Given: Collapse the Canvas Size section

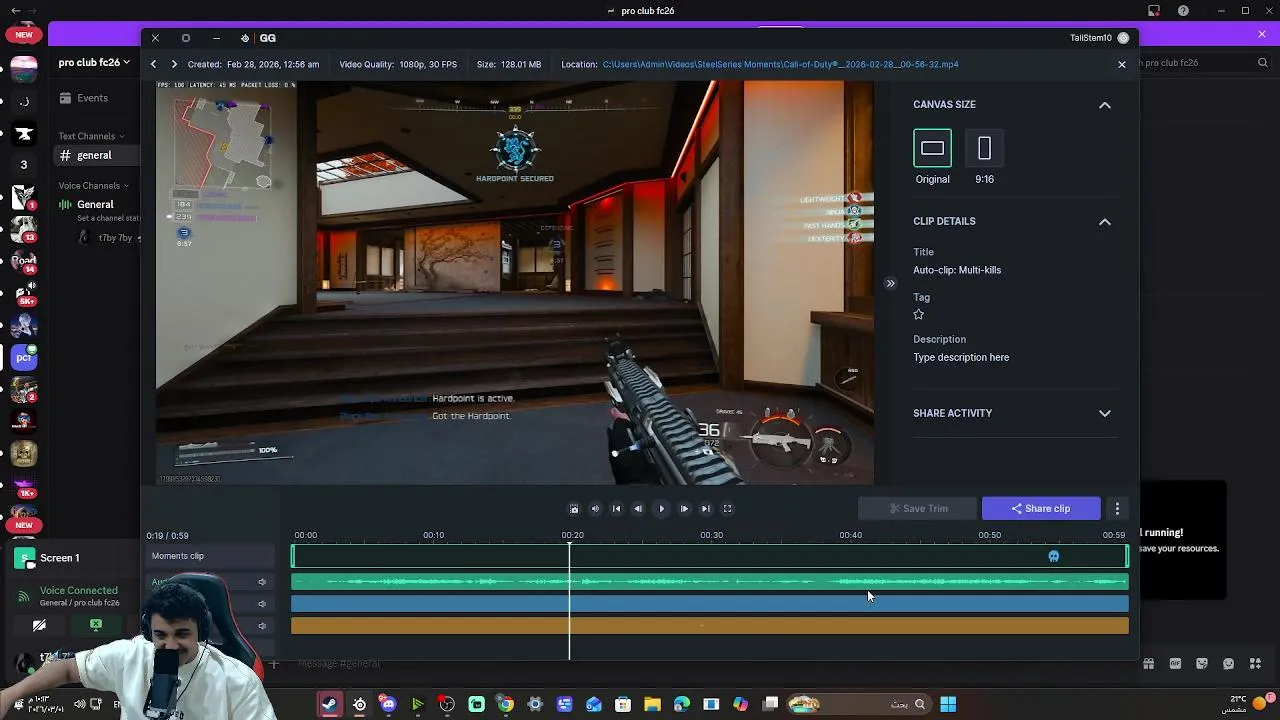Looking at the screenshot, I should [1105, 105].
